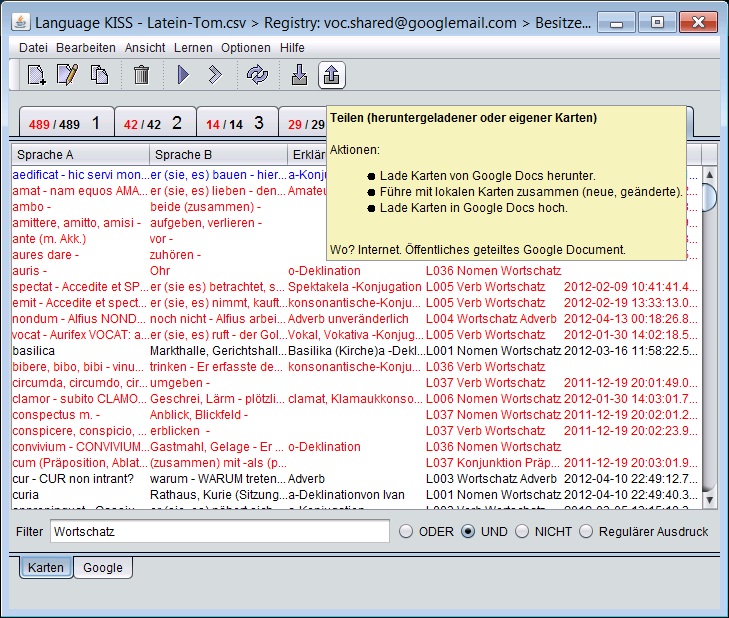Image resolution: width=729 pixels, height=618 pixels.
Task: Switch to the Google tab
Action: tap(103, 568)
